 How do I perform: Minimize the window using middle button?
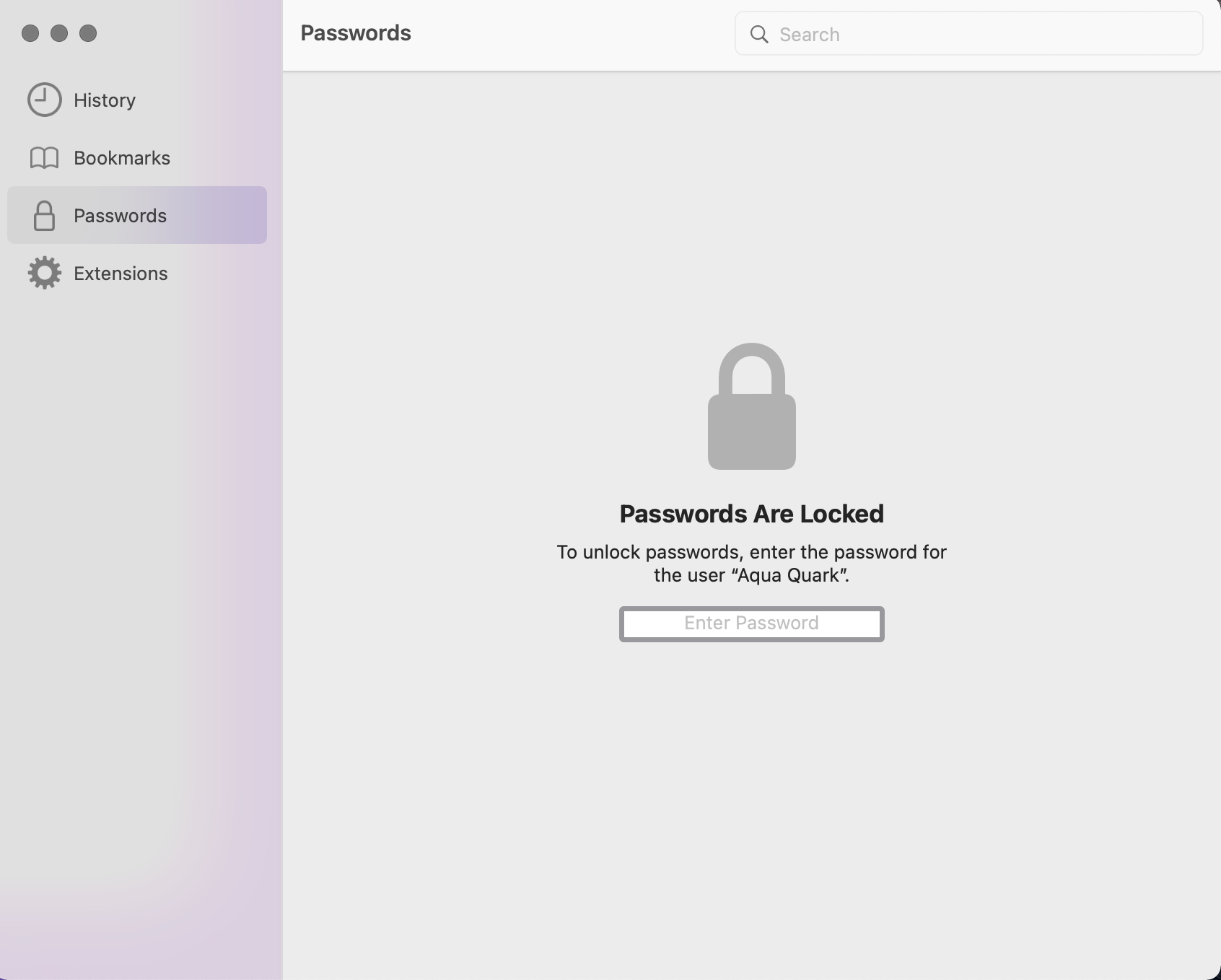tap(59, 33)
